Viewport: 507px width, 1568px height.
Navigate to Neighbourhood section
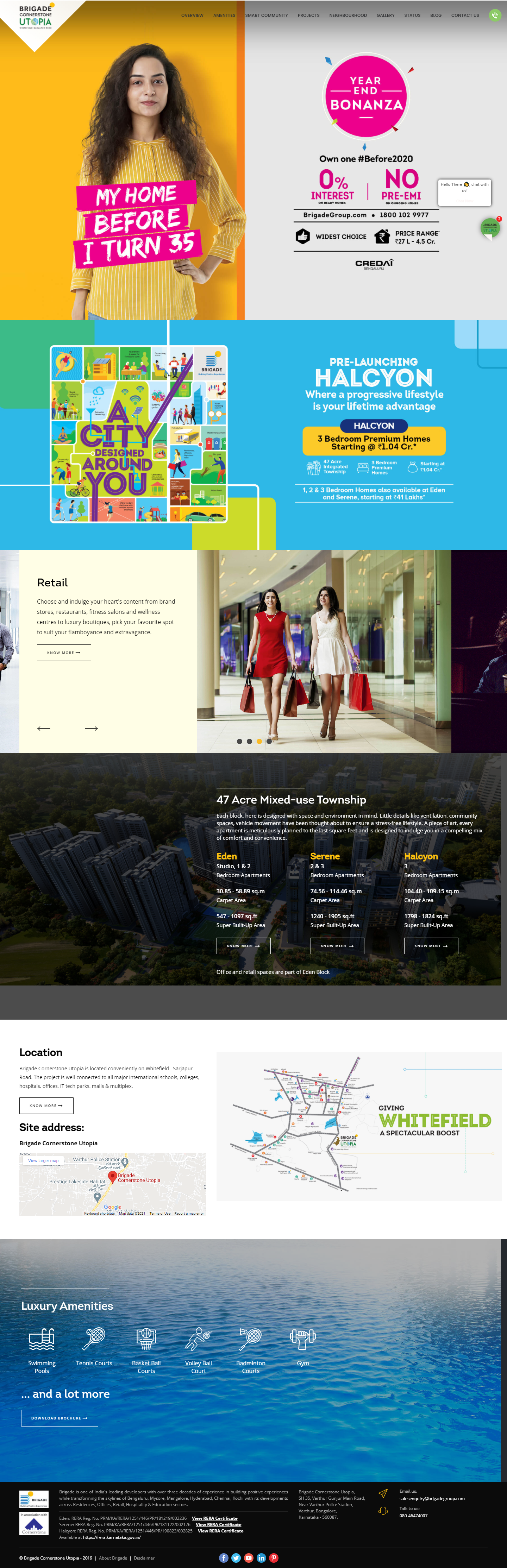(x=348, y=15)
